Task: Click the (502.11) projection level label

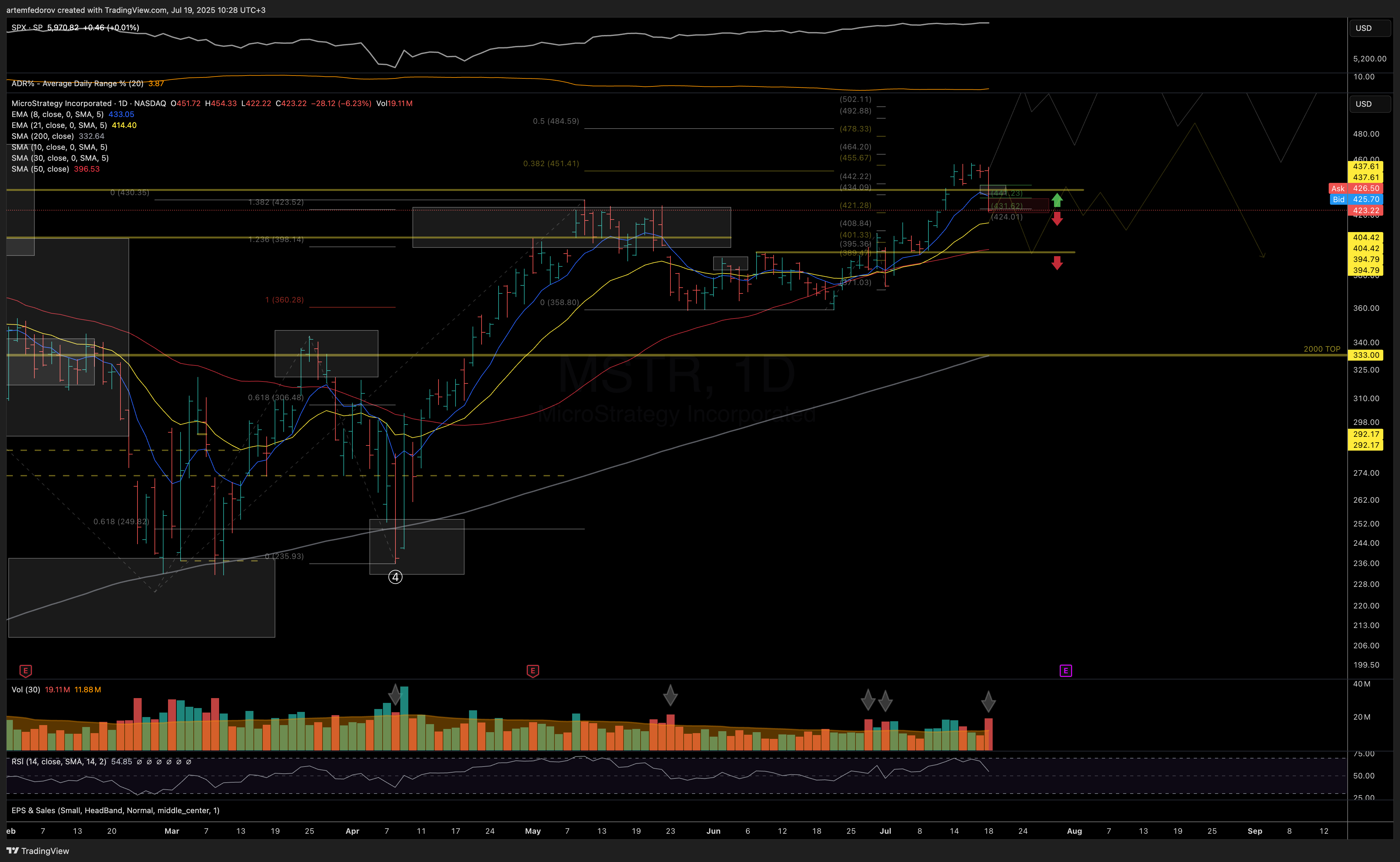Action: click(855, 99)
